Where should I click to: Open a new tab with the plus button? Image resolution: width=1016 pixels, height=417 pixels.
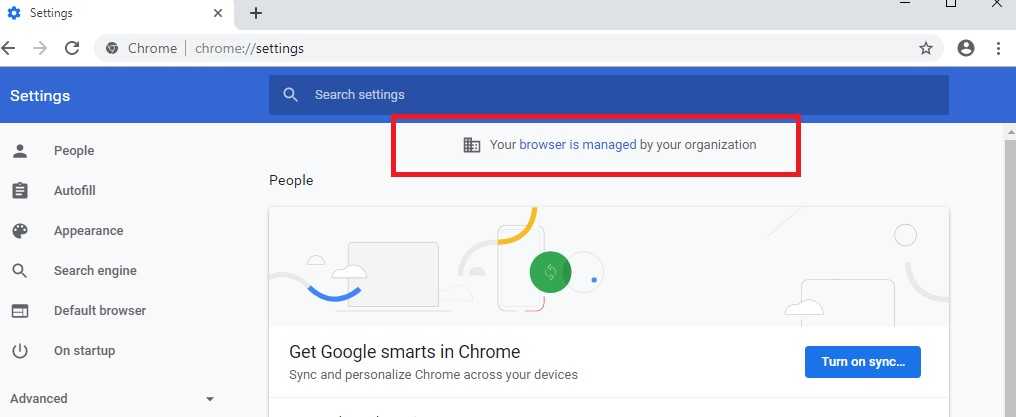[256, 13]
